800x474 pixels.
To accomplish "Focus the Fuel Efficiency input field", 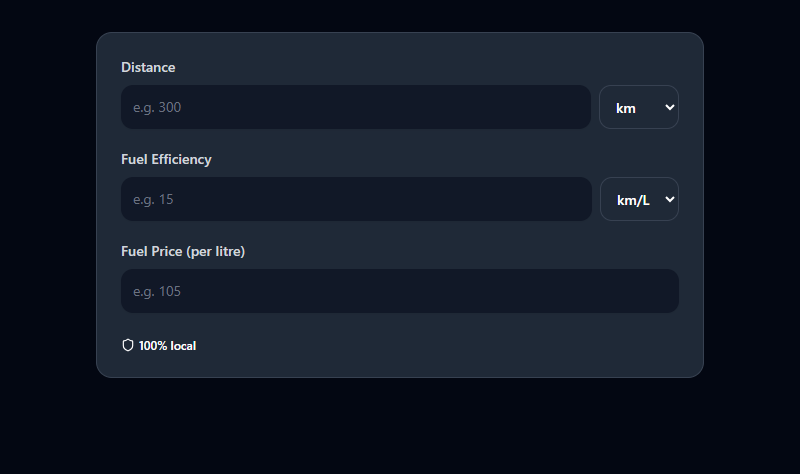I will [356, 199].
